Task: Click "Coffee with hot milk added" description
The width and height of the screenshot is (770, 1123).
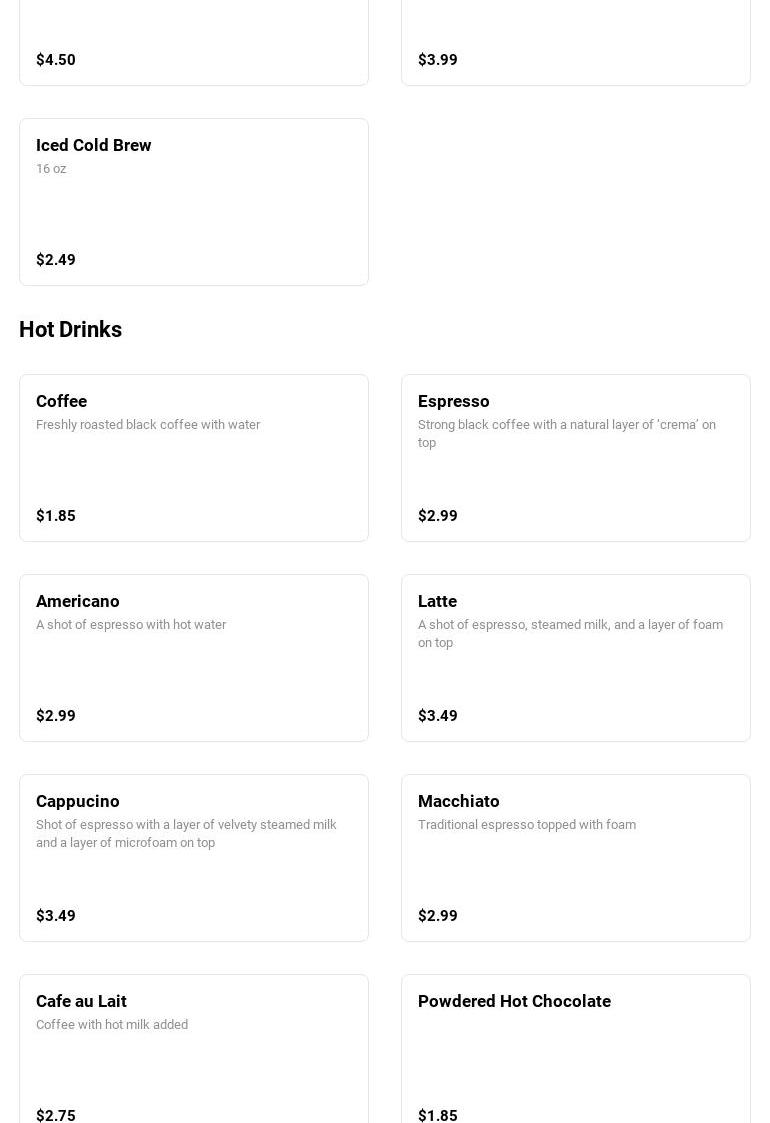Action: click(112, 1025)
